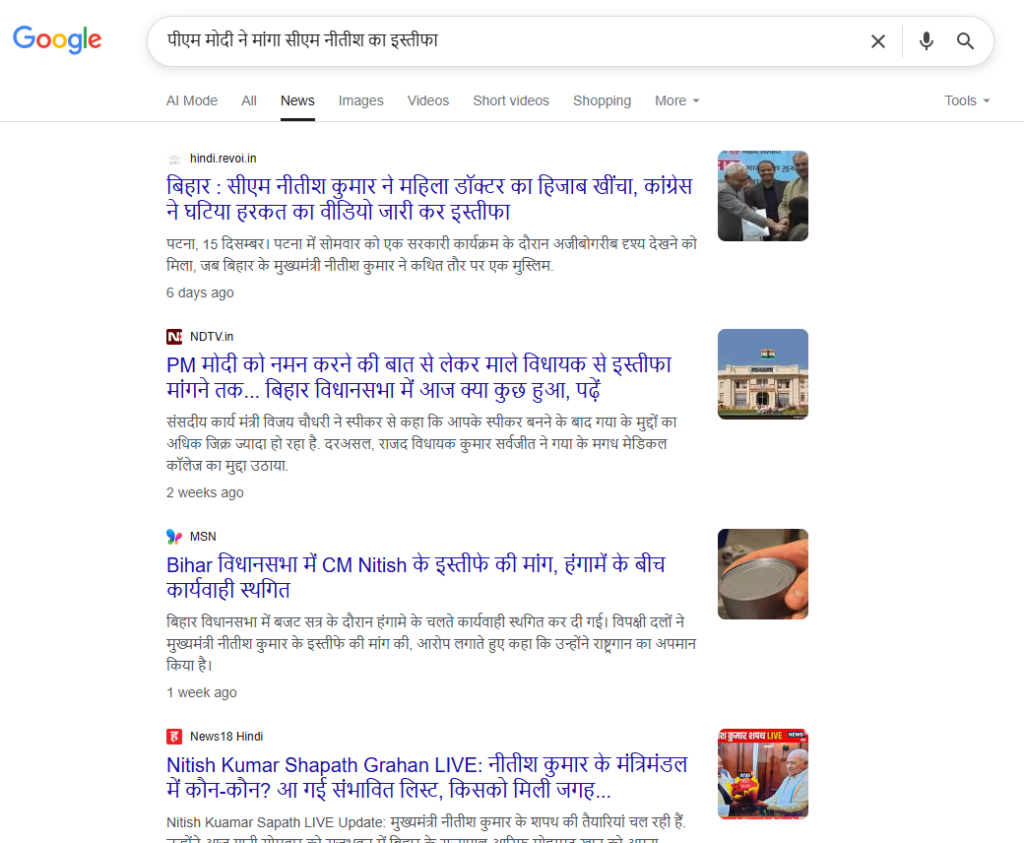Click the hindi.revoi.in source favicon
The width and height of the screenshot is (1024, 843).
[174, 159]
